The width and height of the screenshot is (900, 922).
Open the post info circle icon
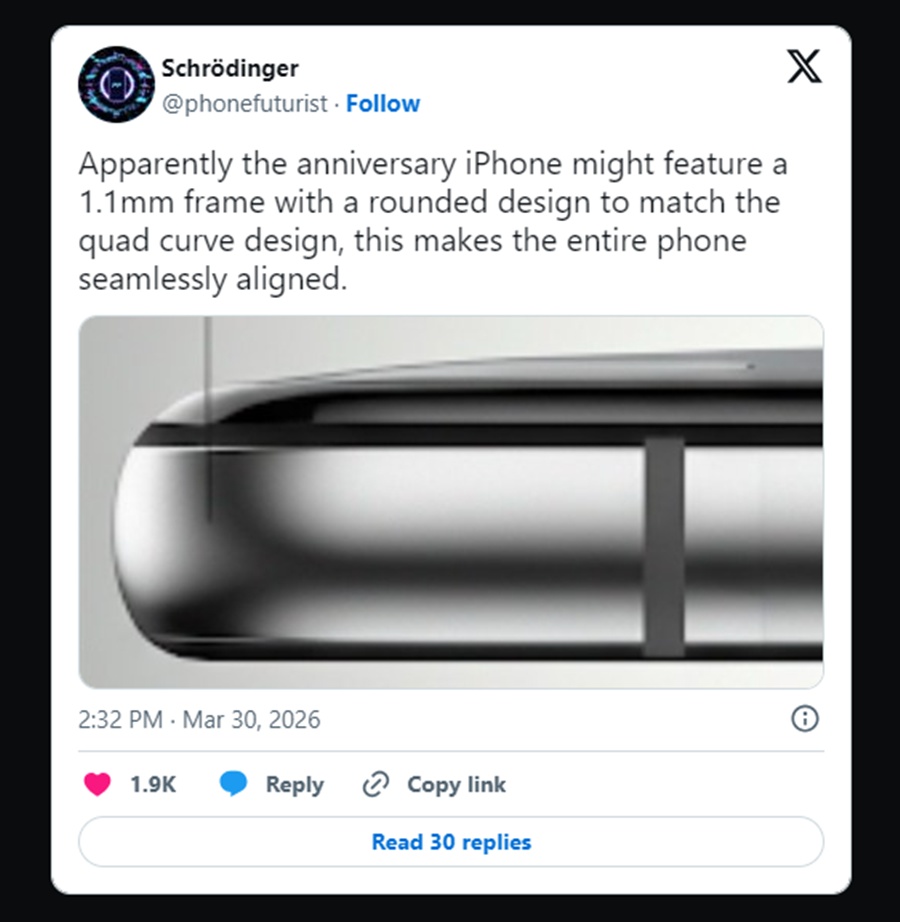click(805, 719)
